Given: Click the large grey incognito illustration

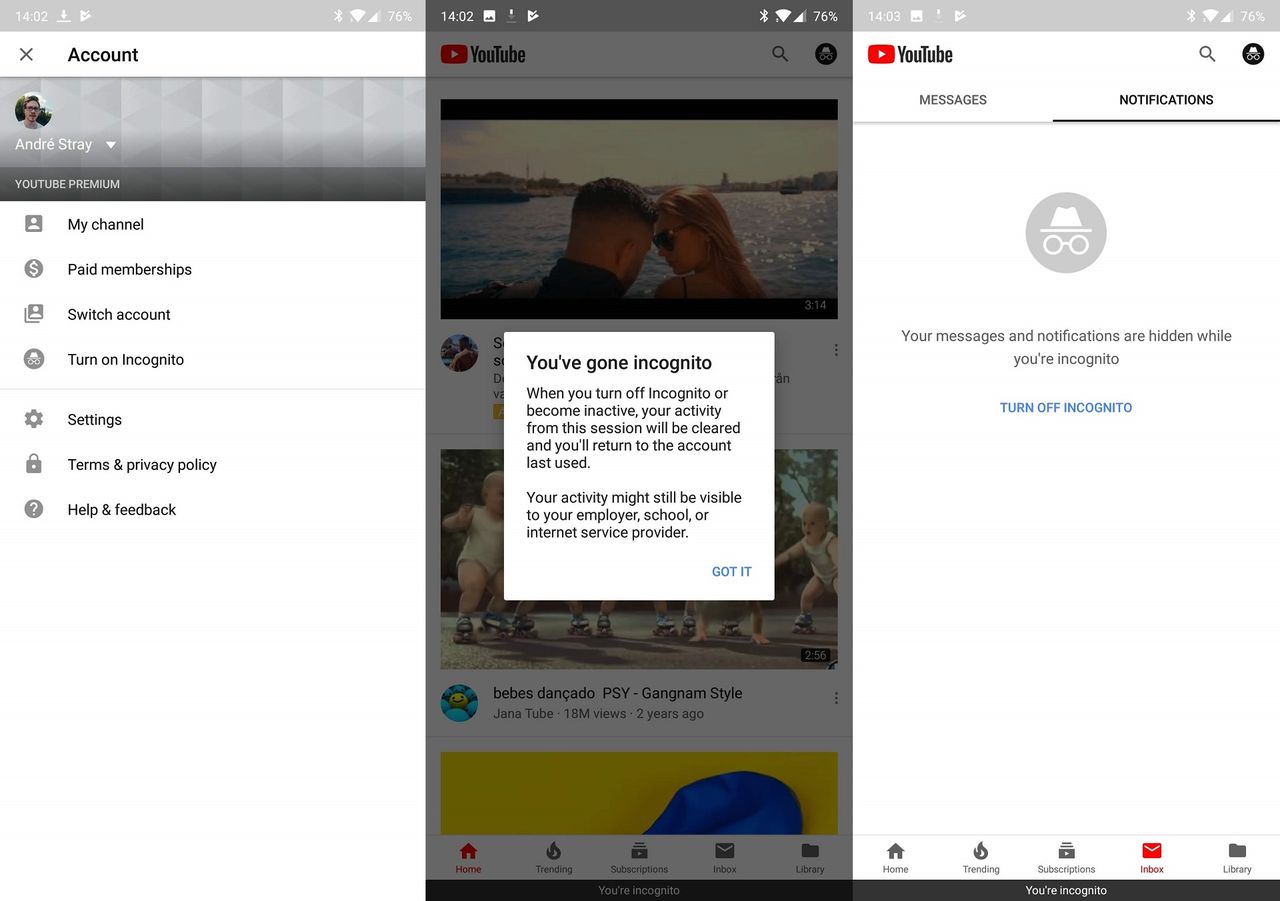Looking at the screenshot, I should coord(1066,233).
